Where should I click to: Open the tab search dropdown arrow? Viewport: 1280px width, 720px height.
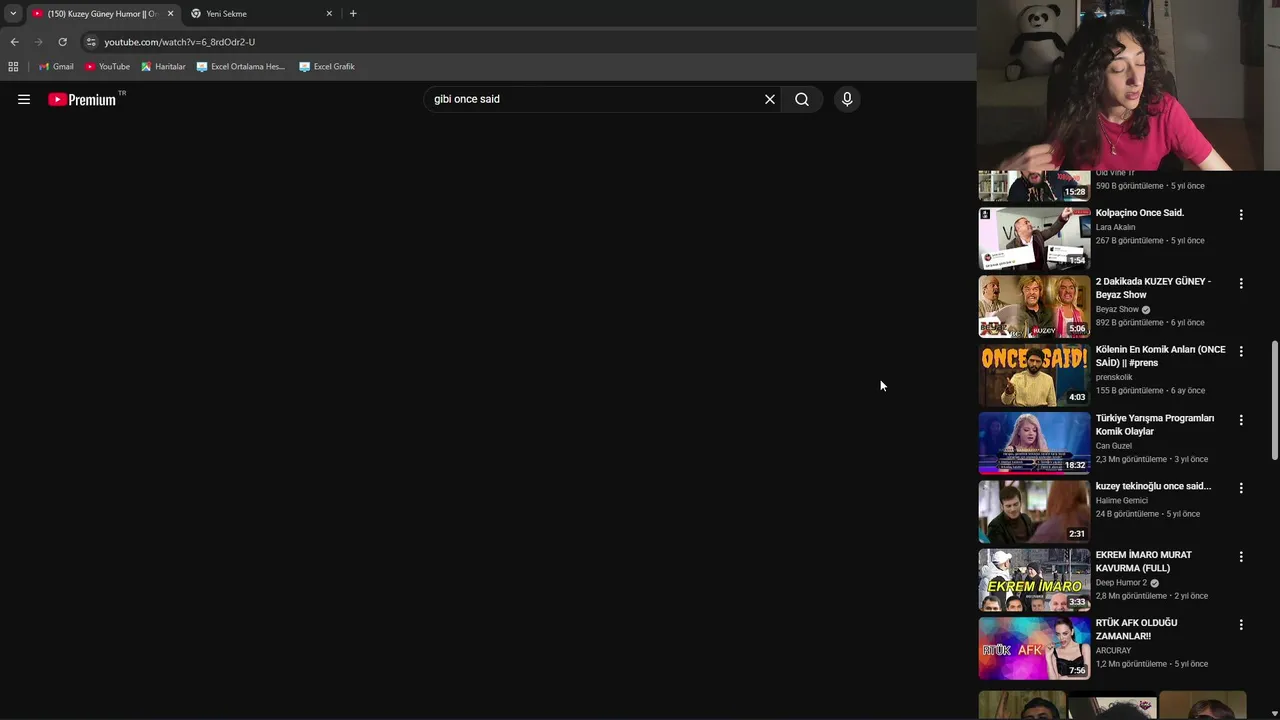click(x=13, y=14)
